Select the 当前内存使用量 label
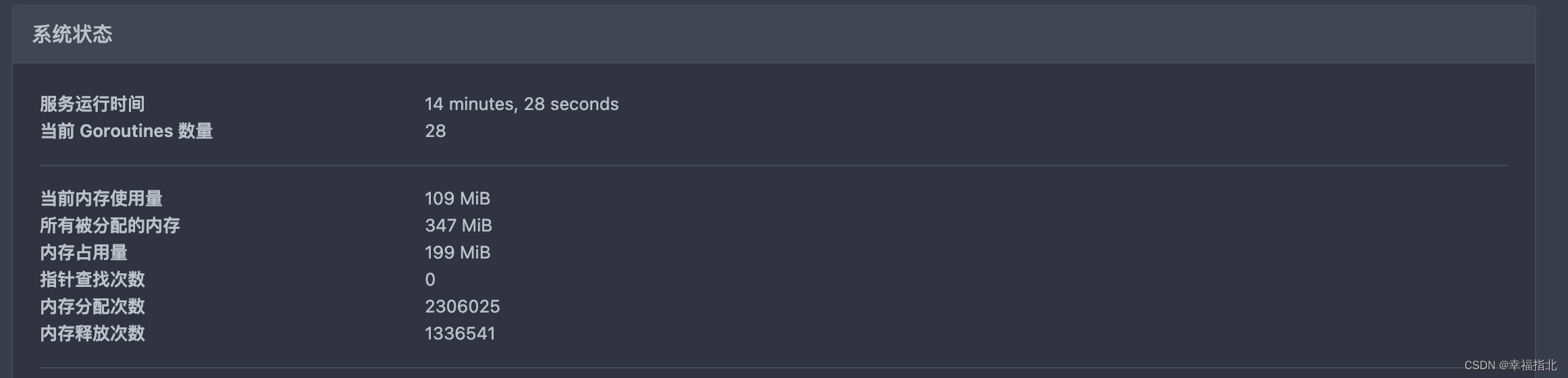The image size is (1568, 378). coord(101,198)
